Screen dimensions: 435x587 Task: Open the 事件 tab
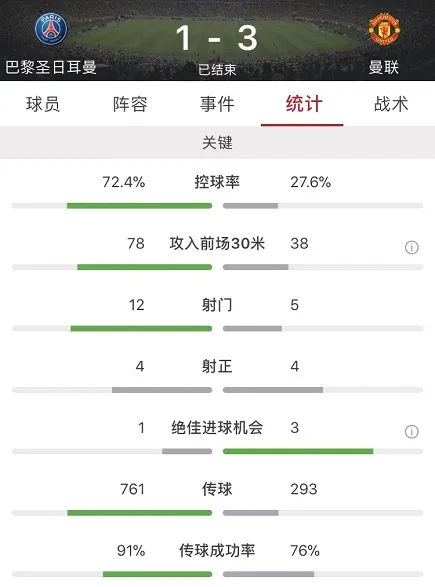click(x=217, y=104)
